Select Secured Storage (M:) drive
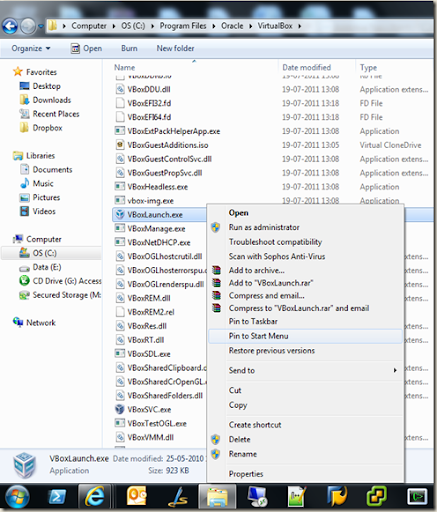This screenshot has width=437, height=512. tap(67, 295)
